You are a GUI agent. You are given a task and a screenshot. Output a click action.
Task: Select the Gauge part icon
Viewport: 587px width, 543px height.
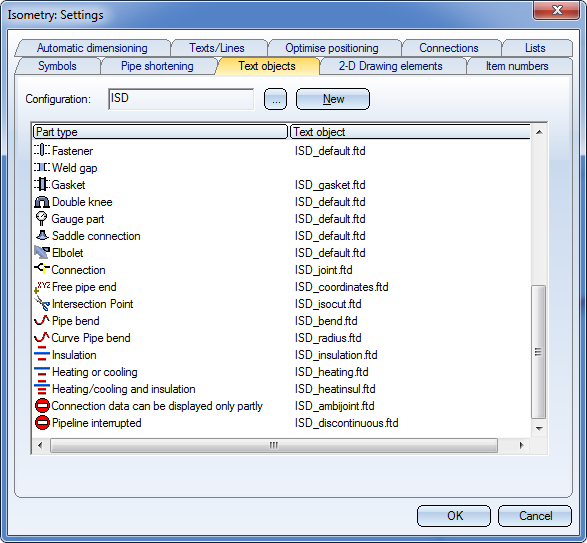tap(42, 219)
